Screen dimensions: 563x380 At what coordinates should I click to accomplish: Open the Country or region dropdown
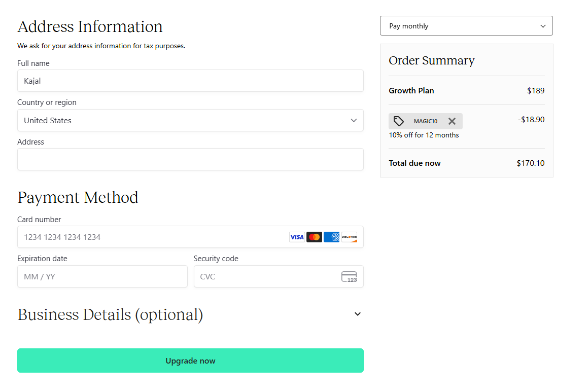(x=190, y=120)
